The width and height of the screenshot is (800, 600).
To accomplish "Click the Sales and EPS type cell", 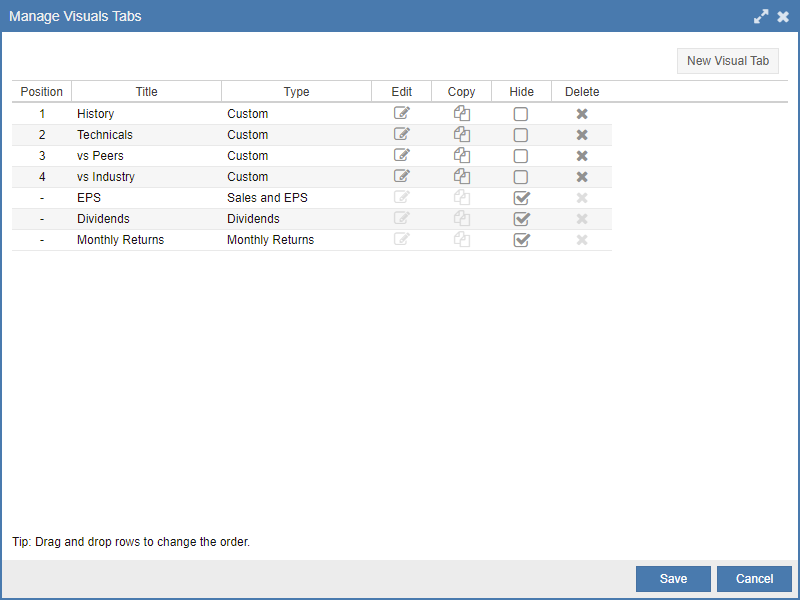I will 296,197.
